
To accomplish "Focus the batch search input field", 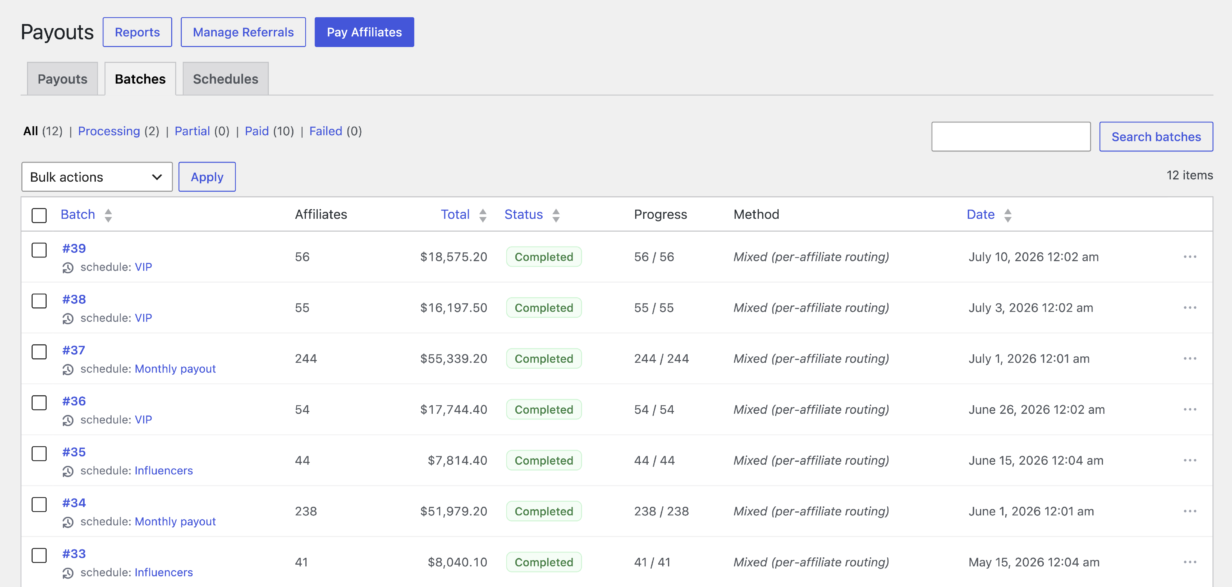I will pos(1011,137).
